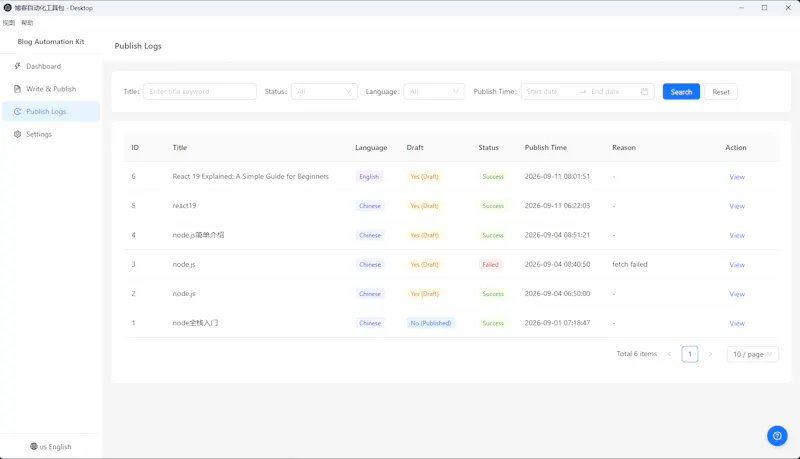
Task: Go to previous page arrow
Action: click(669, 354)
